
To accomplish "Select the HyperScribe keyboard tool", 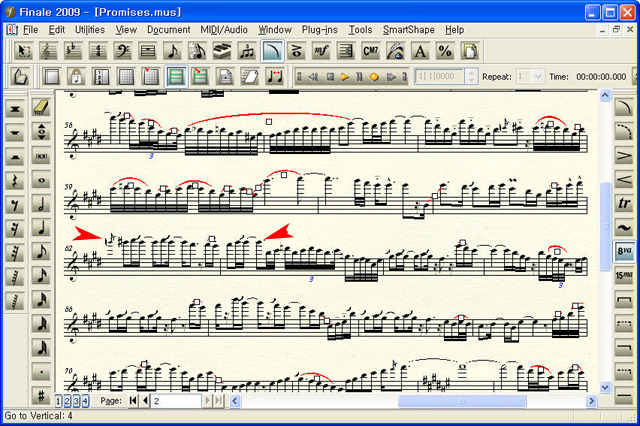I will click(x=222, y=51).
